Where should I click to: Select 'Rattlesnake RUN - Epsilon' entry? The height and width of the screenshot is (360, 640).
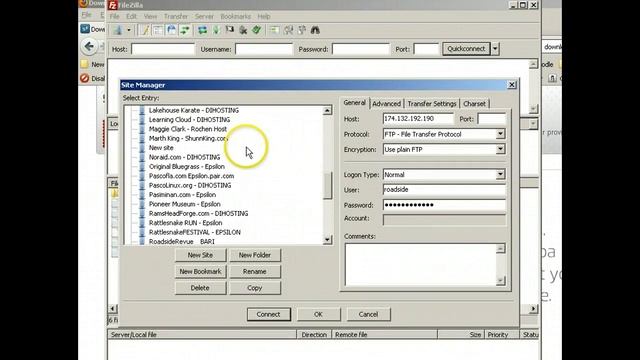click(x=185, y=223)
